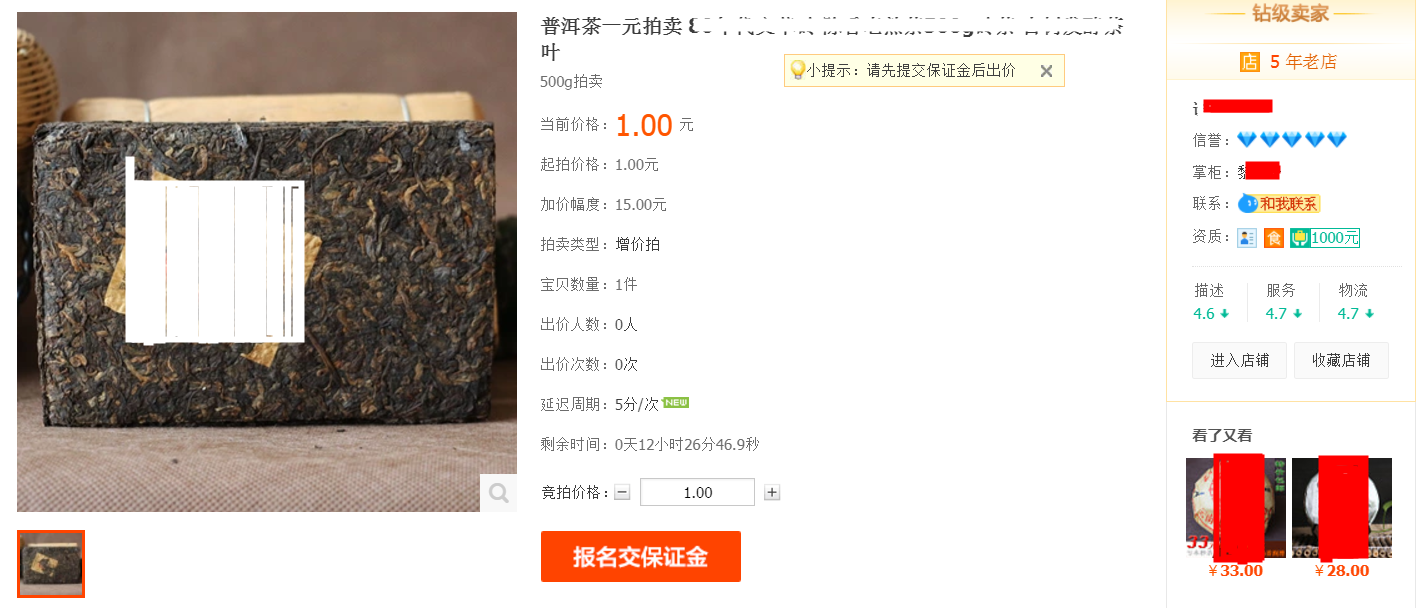Click 报名交保证金 button
Image resolution: width=1420 pixels, height=608 pixels.
tap(641, 557)
